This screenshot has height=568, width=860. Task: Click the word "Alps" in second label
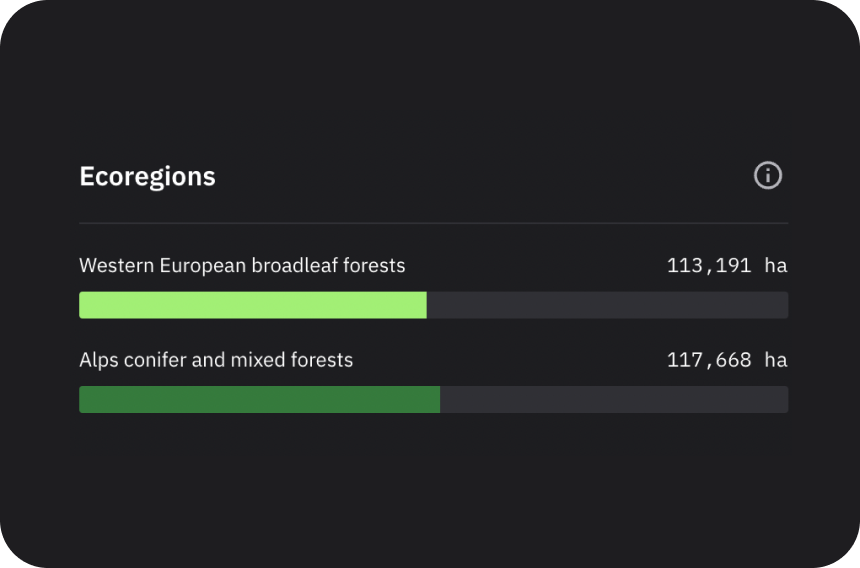[98, 360]
